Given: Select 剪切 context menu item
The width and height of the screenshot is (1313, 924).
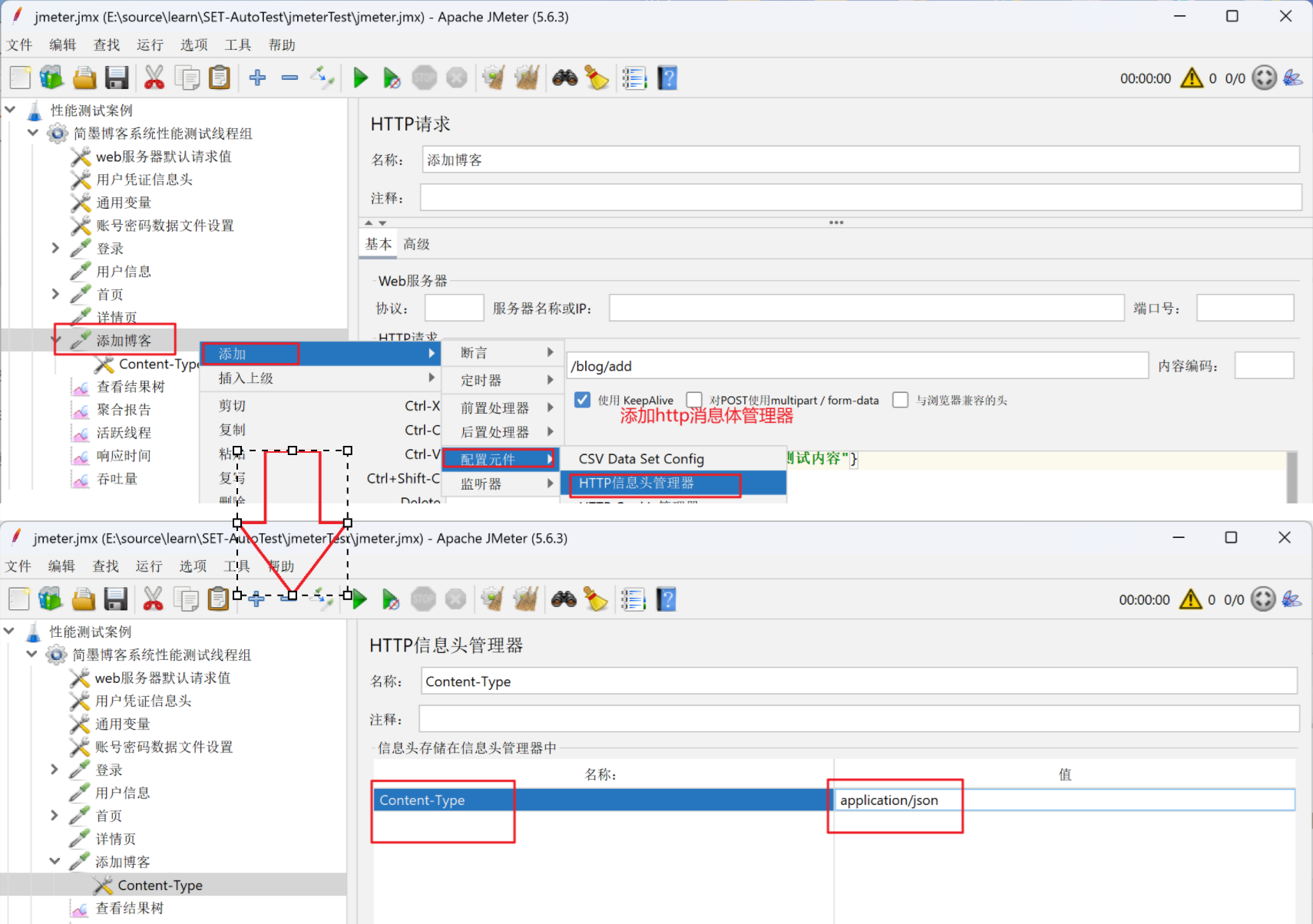Looking at the screenshot, I should pyautogui.click(x=320, y=405).
